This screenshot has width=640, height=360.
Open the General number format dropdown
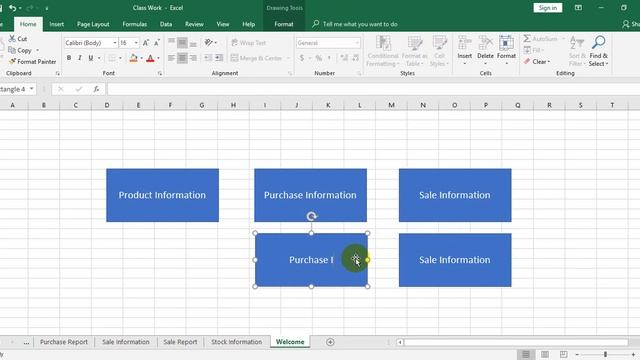(x=357, y=43)
